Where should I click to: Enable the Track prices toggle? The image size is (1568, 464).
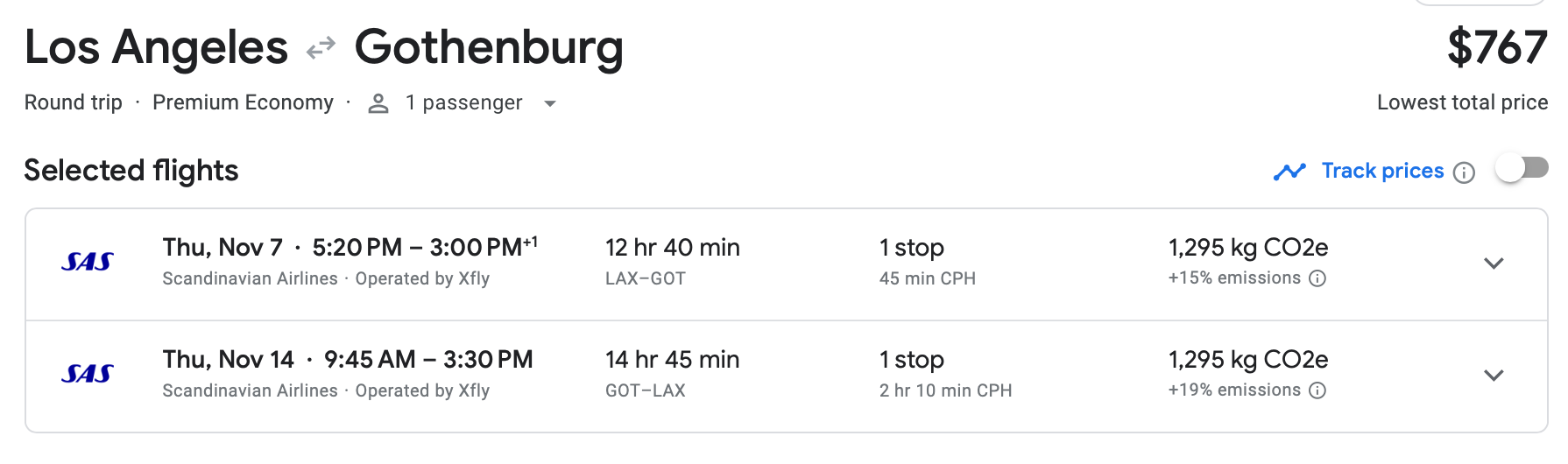tap(1522, 168)
